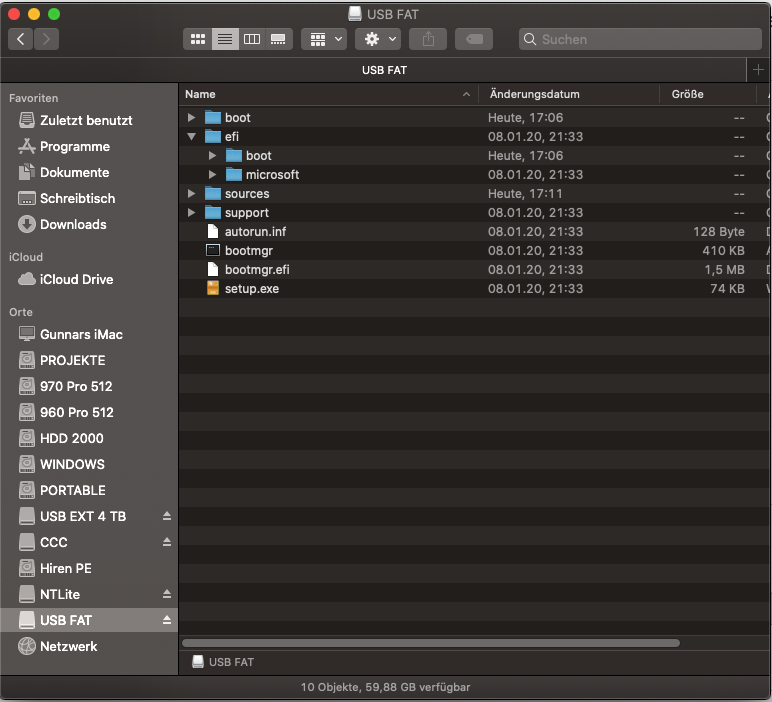This screenshot has height=702, width=772.
Task: Switch to gallery view
Action: pyautogui.click(x=279, y=39)
